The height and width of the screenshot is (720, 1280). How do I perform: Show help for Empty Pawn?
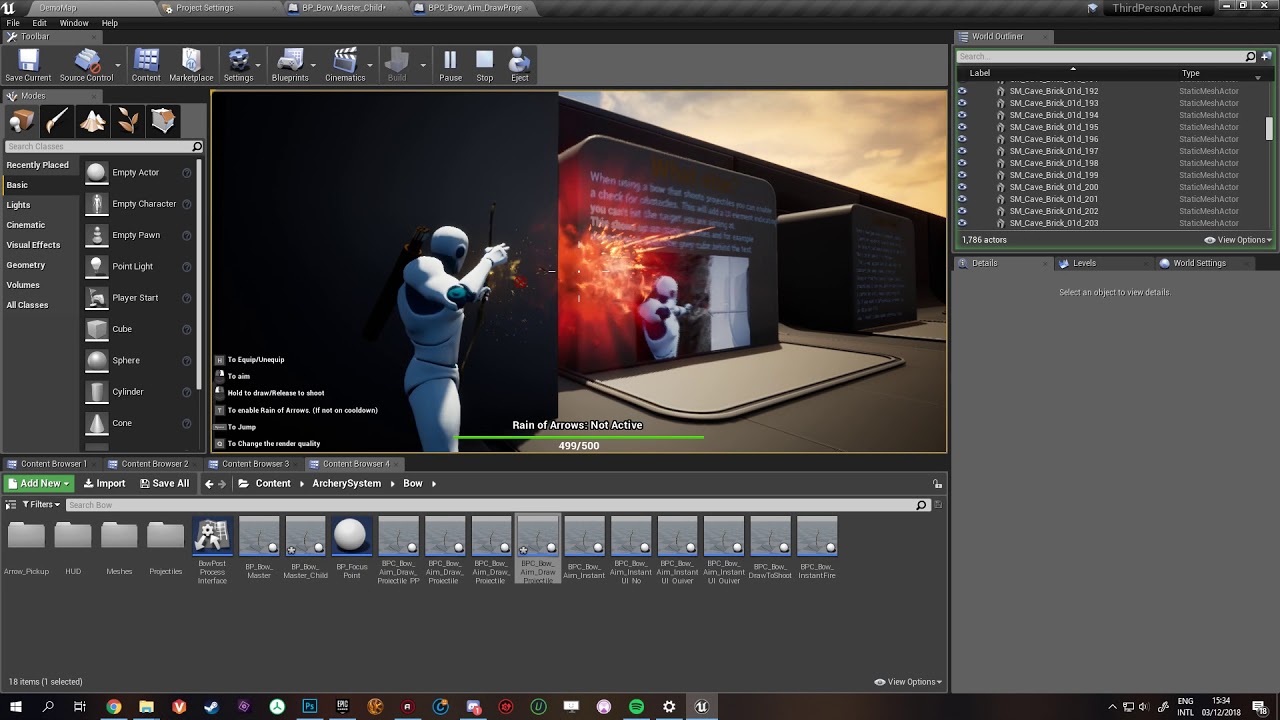point(187,235)
